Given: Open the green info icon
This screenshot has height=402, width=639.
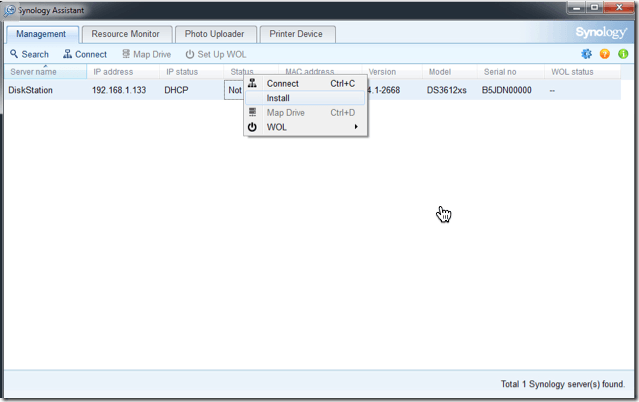Looking at the screenshot, I should (x=623, y=54).
